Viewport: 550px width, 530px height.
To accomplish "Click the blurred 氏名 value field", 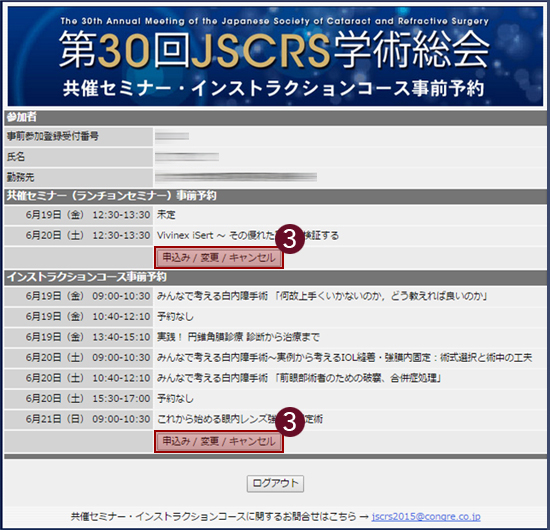I will [x=187, y=157].
